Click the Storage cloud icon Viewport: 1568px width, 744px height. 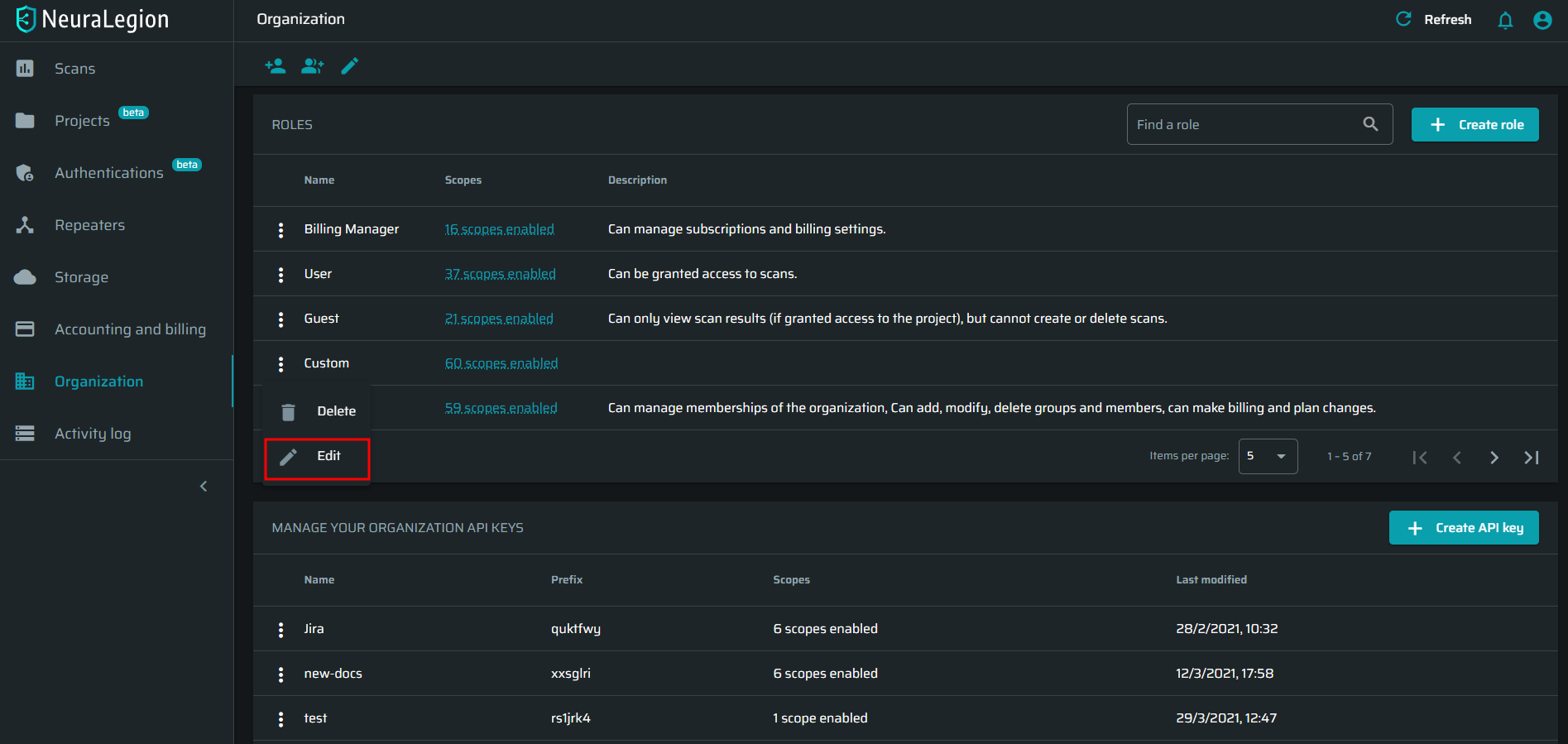pos(25,277)
